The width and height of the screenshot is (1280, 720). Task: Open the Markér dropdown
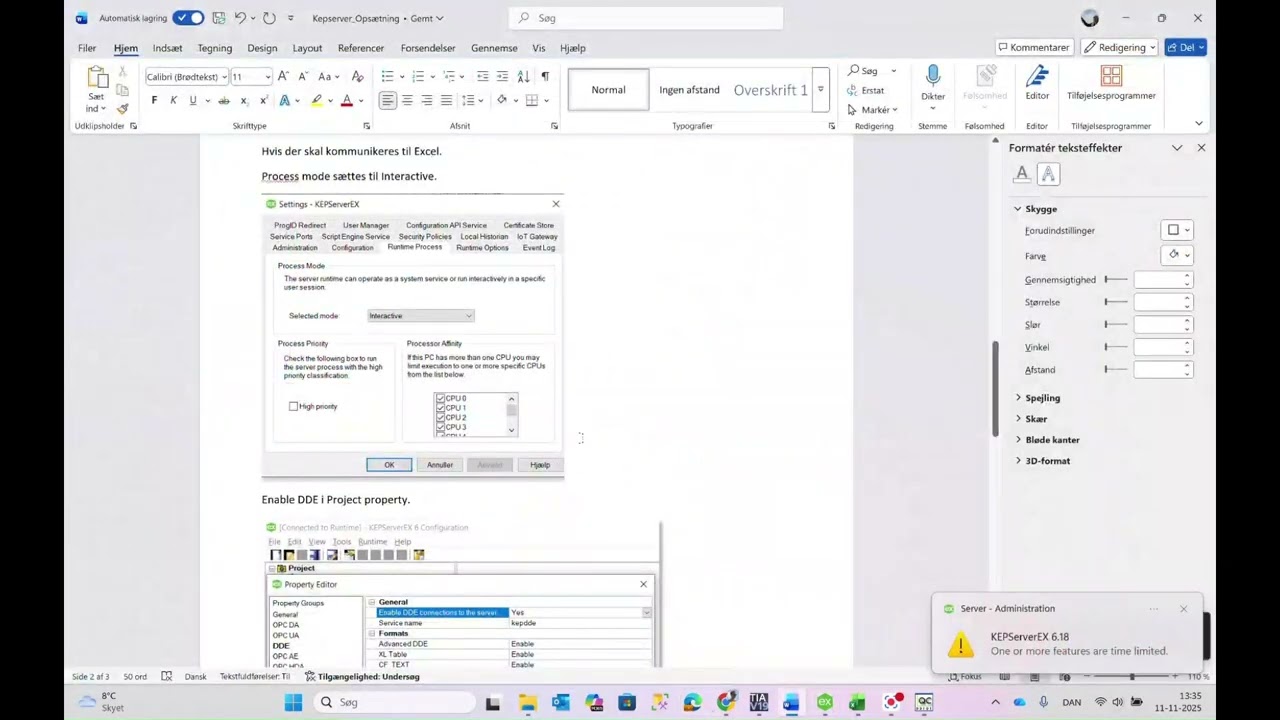tap(873, 110)
